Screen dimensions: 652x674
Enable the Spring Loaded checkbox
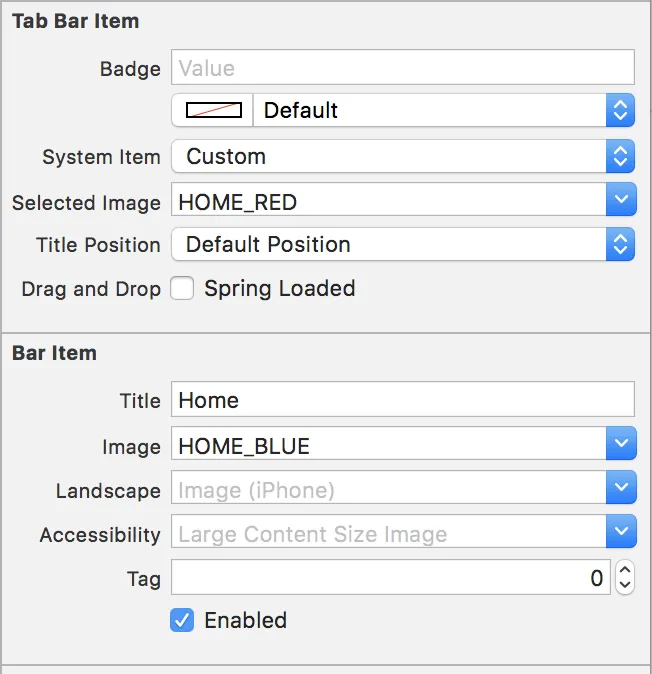click(182, 289)
